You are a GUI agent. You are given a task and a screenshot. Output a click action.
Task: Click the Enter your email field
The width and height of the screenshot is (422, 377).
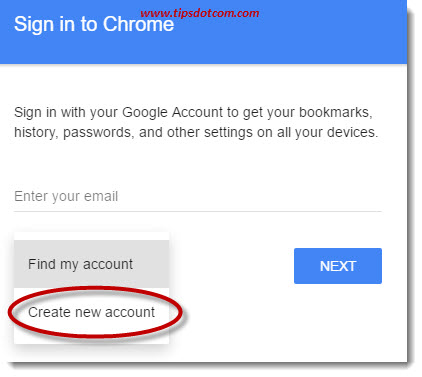tap(198, 196)
